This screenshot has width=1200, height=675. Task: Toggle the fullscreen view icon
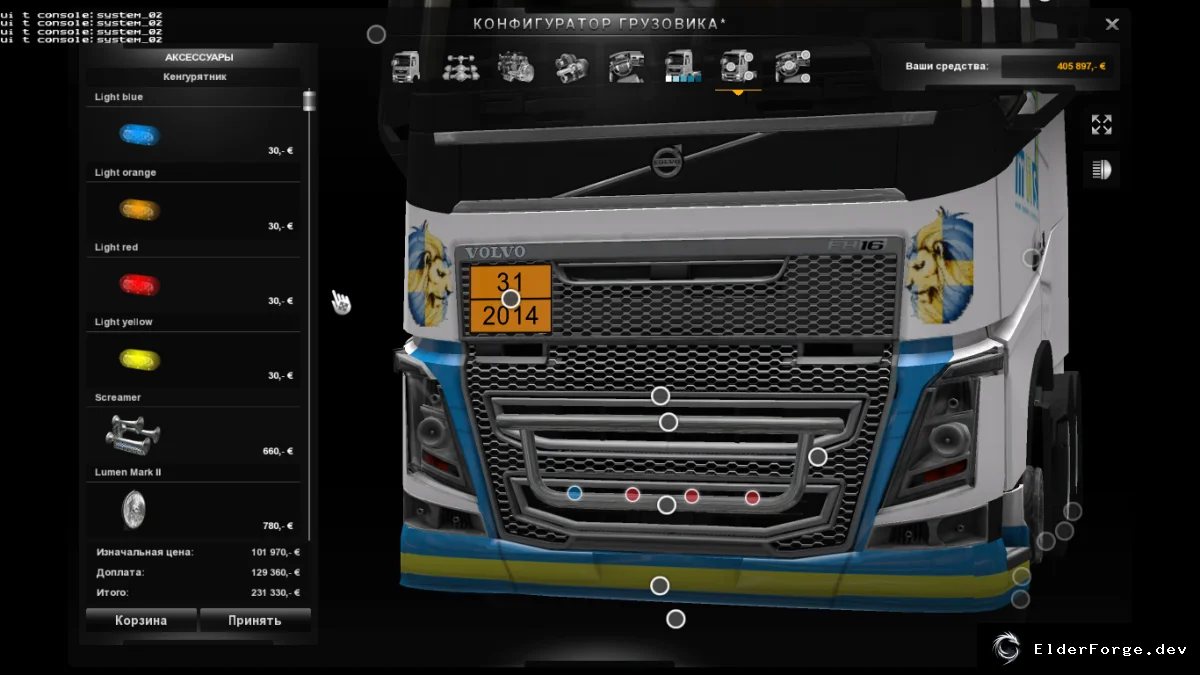tap(1101, 125)
